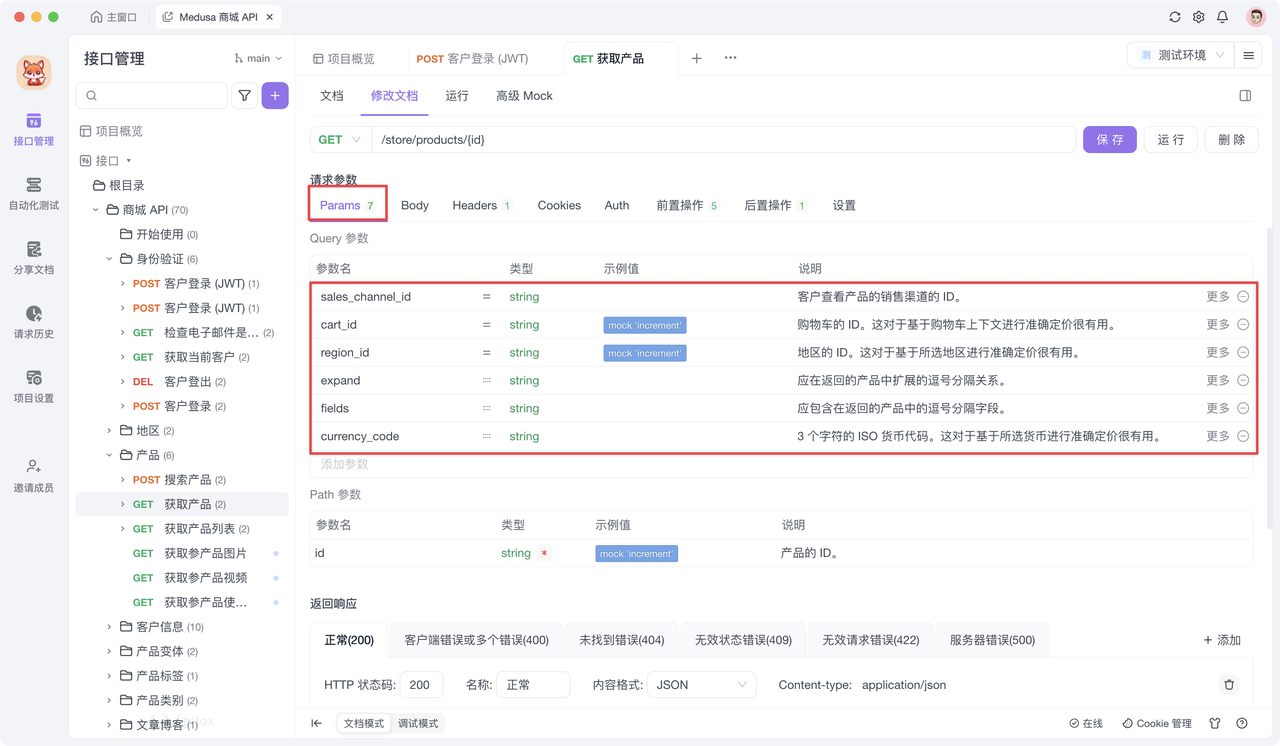Delete the response with trash icon
Viewport: 1280px width, 746px height.
point(1229,685)
